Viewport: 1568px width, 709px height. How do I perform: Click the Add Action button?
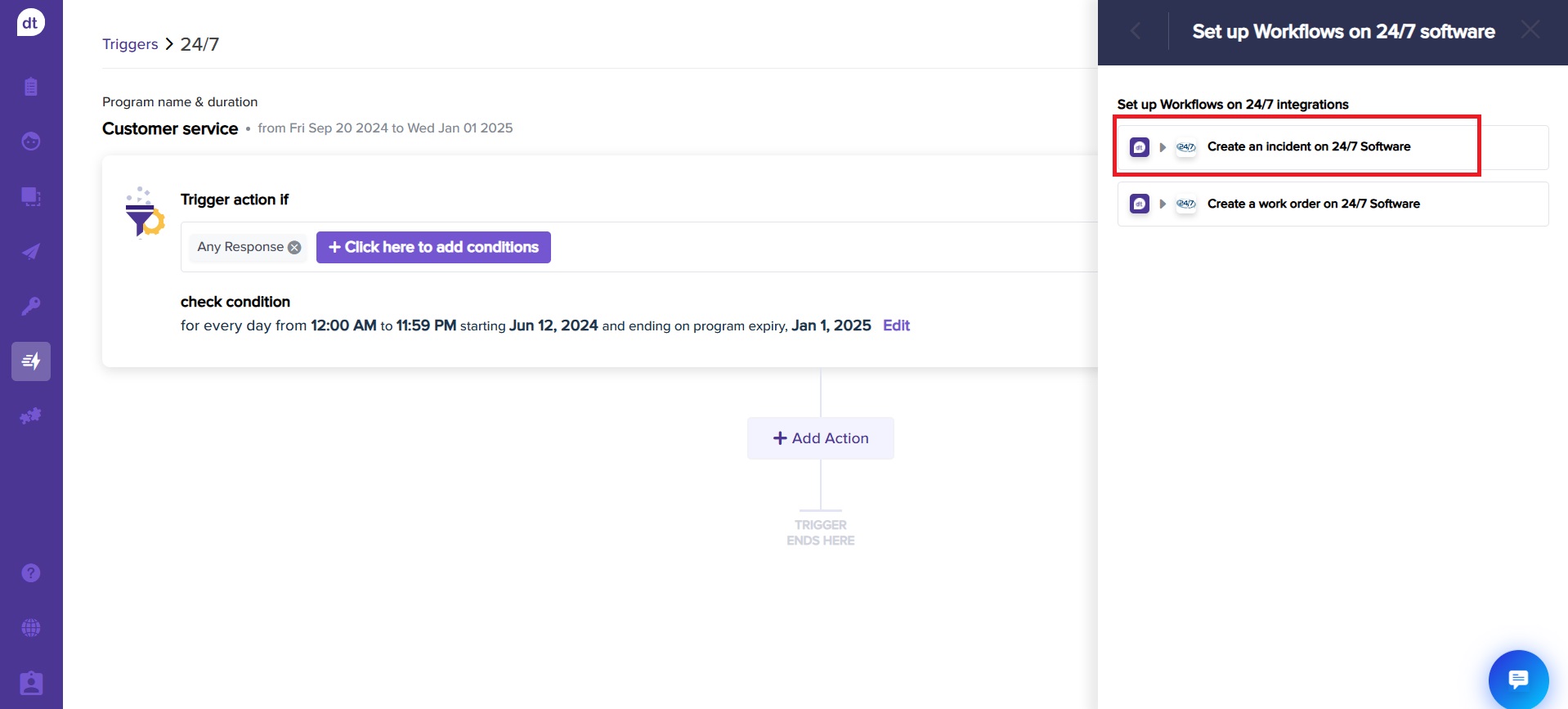click(x=820, y=438)
